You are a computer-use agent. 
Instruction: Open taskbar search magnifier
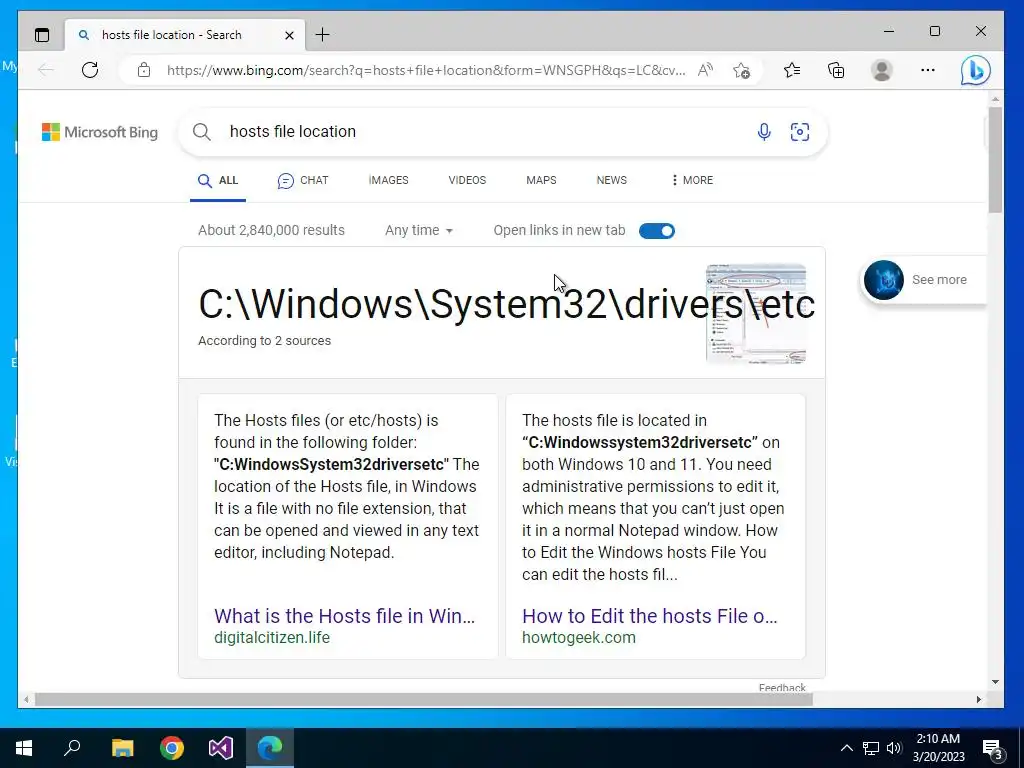[x=72, y=748]
